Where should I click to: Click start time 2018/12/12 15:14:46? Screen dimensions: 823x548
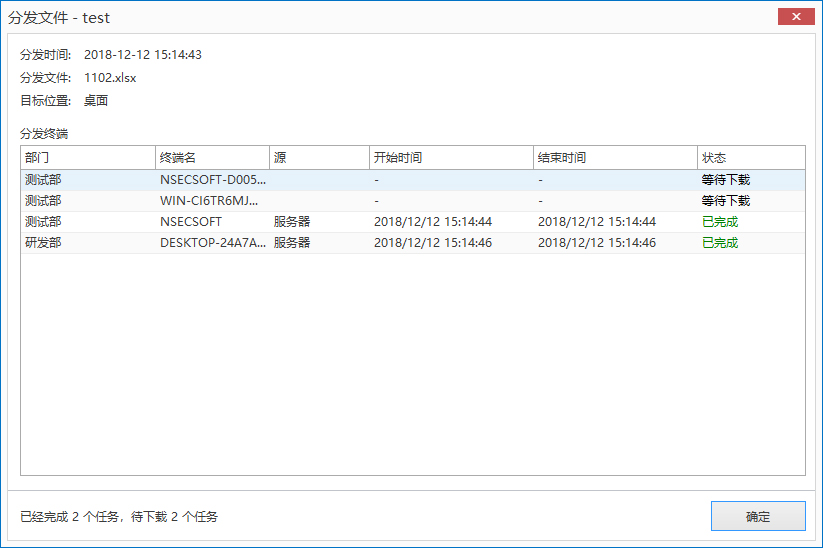click(x=432, y=243)
